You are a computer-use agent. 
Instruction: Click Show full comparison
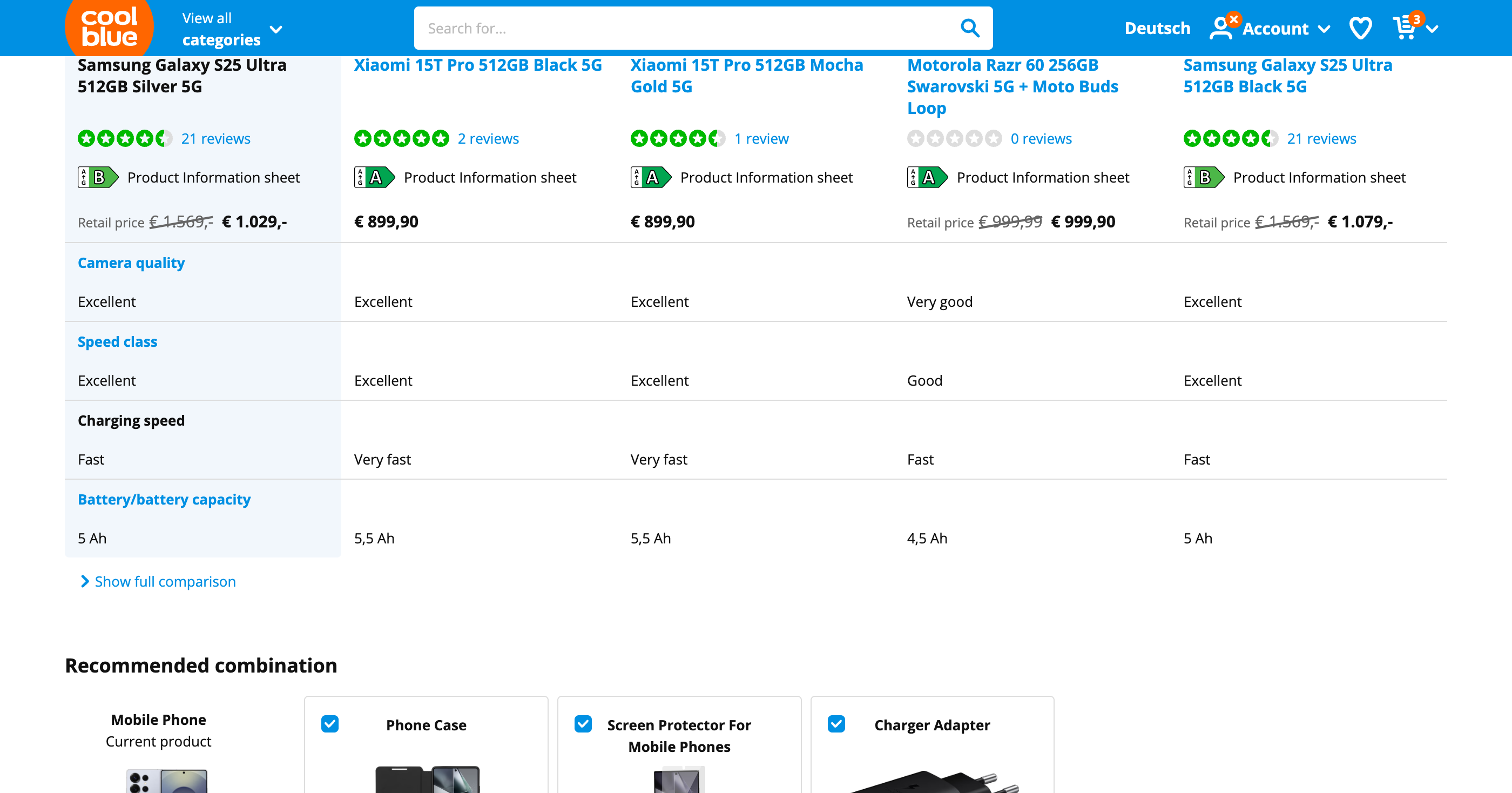click(x=165, y=581)
